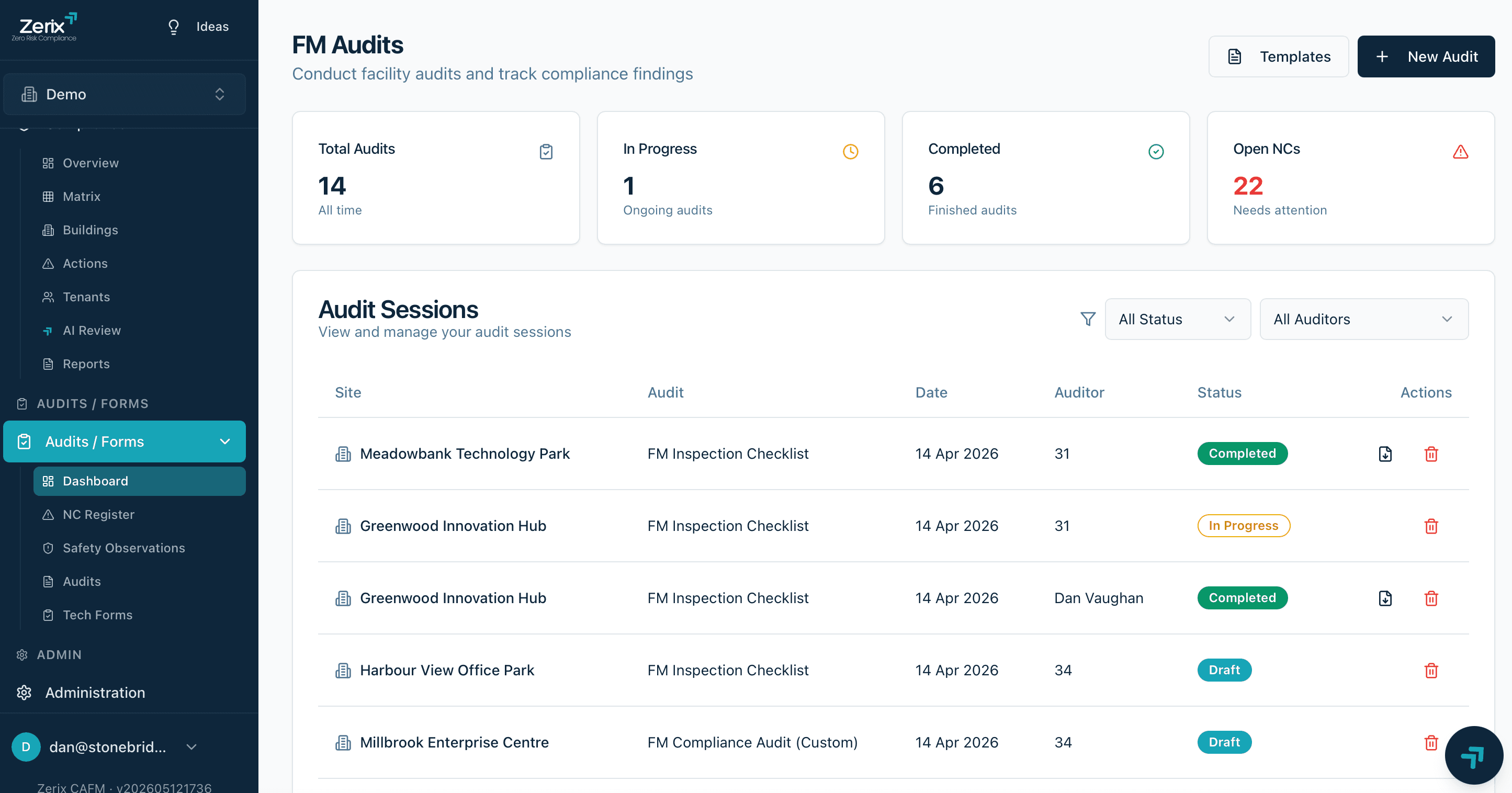Delete the Harbour View Office Park audit
Screen dimensions: 1512x793
click(1431, 670)
